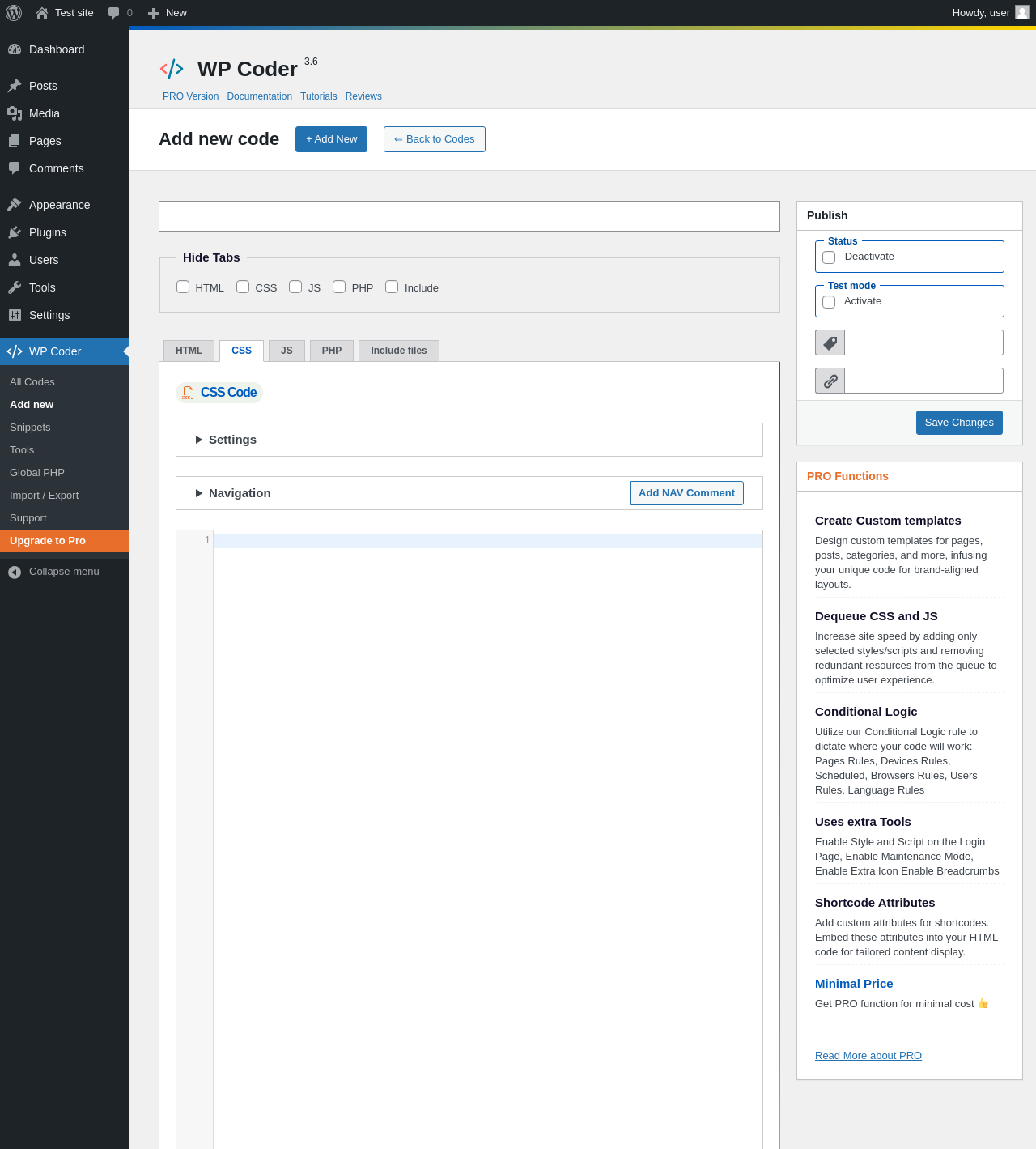Click the WP Coder header logo
The height and width of the screenshot is (1149, 1036).
(172, 69)
